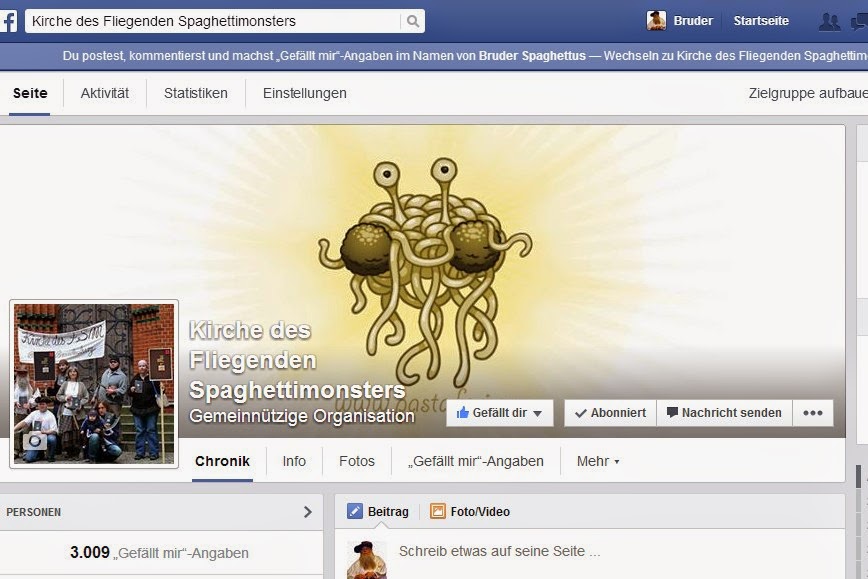Switch to the Statistiken tab
This screenshot has height=579, width=868.
coord(195,93)
